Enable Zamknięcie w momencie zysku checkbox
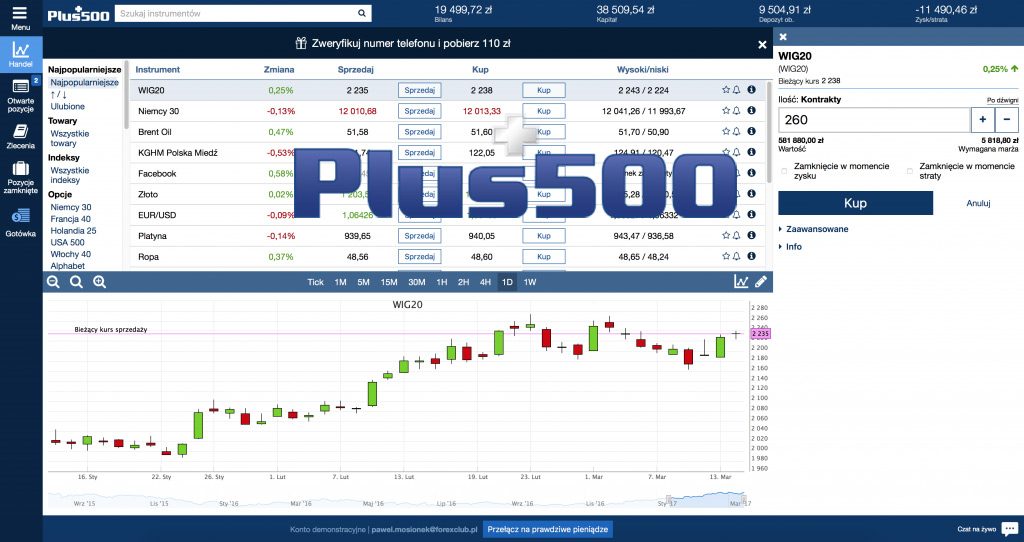Screen dimensions: 1024x542 click(785, 170)
